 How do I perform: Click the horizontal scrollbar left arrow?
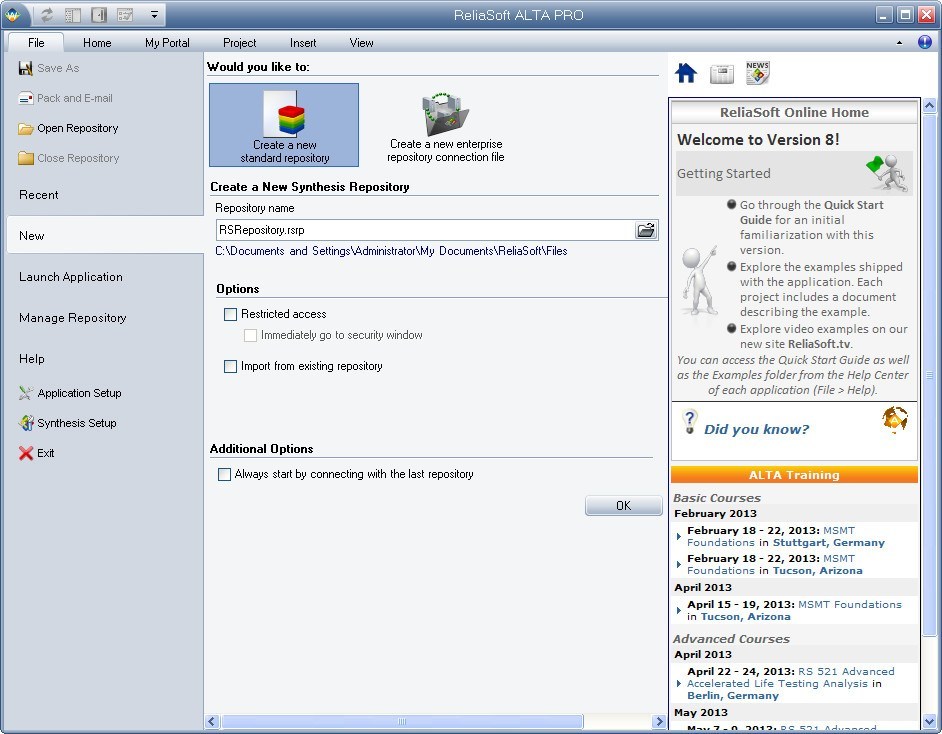click(211, 721)
